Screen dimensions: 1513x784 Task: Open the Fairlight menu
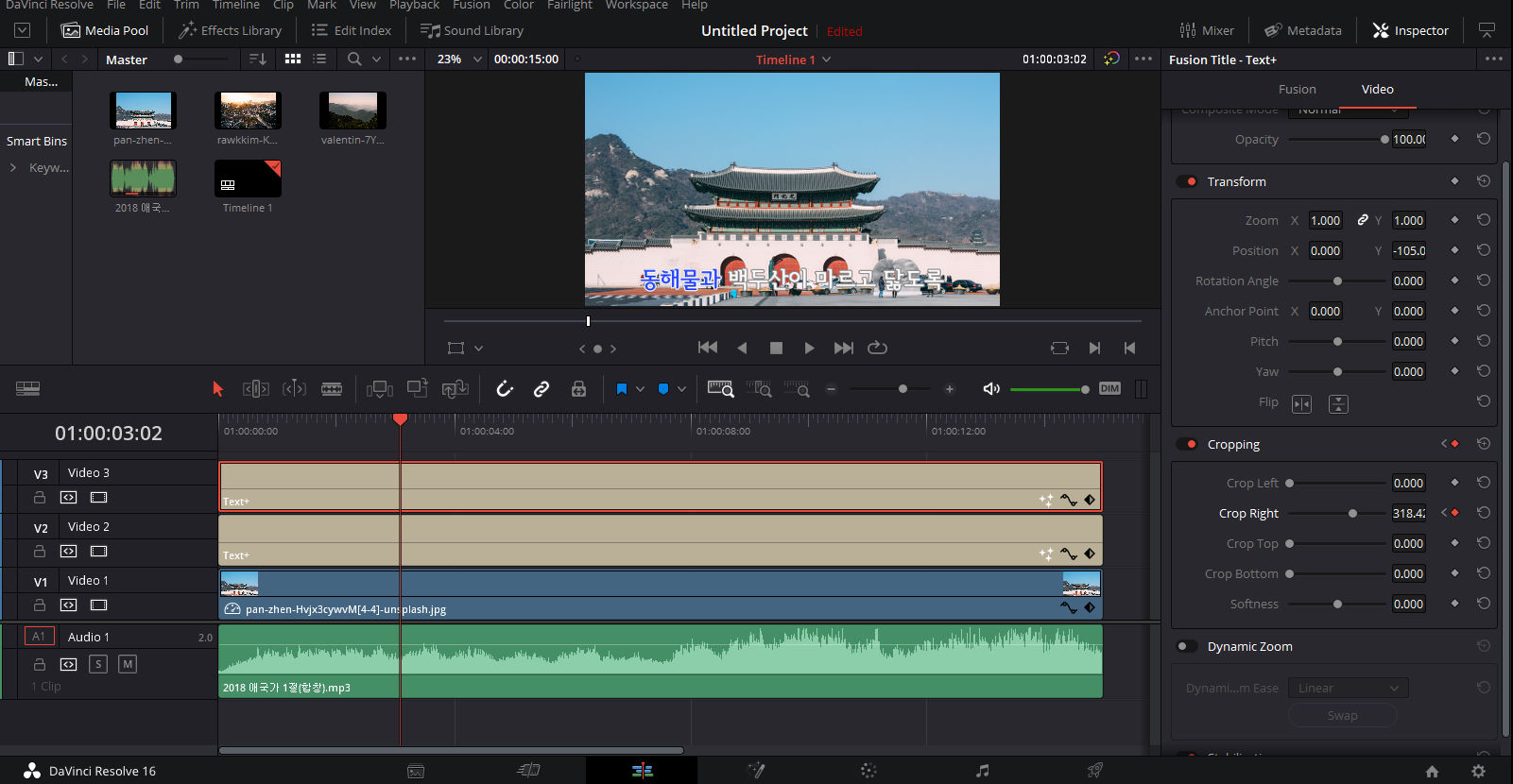coord(569,5)
